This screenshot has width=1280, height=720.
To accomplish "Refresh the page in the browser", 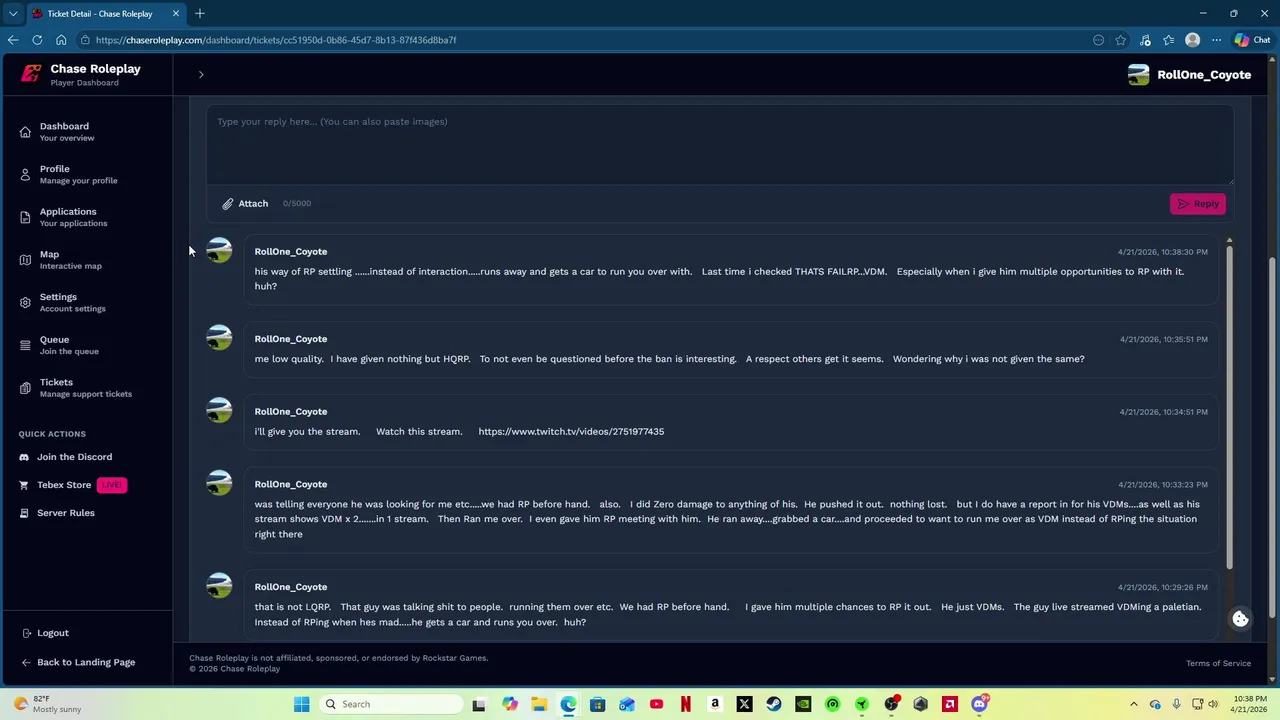I will (x=37, y=40).
